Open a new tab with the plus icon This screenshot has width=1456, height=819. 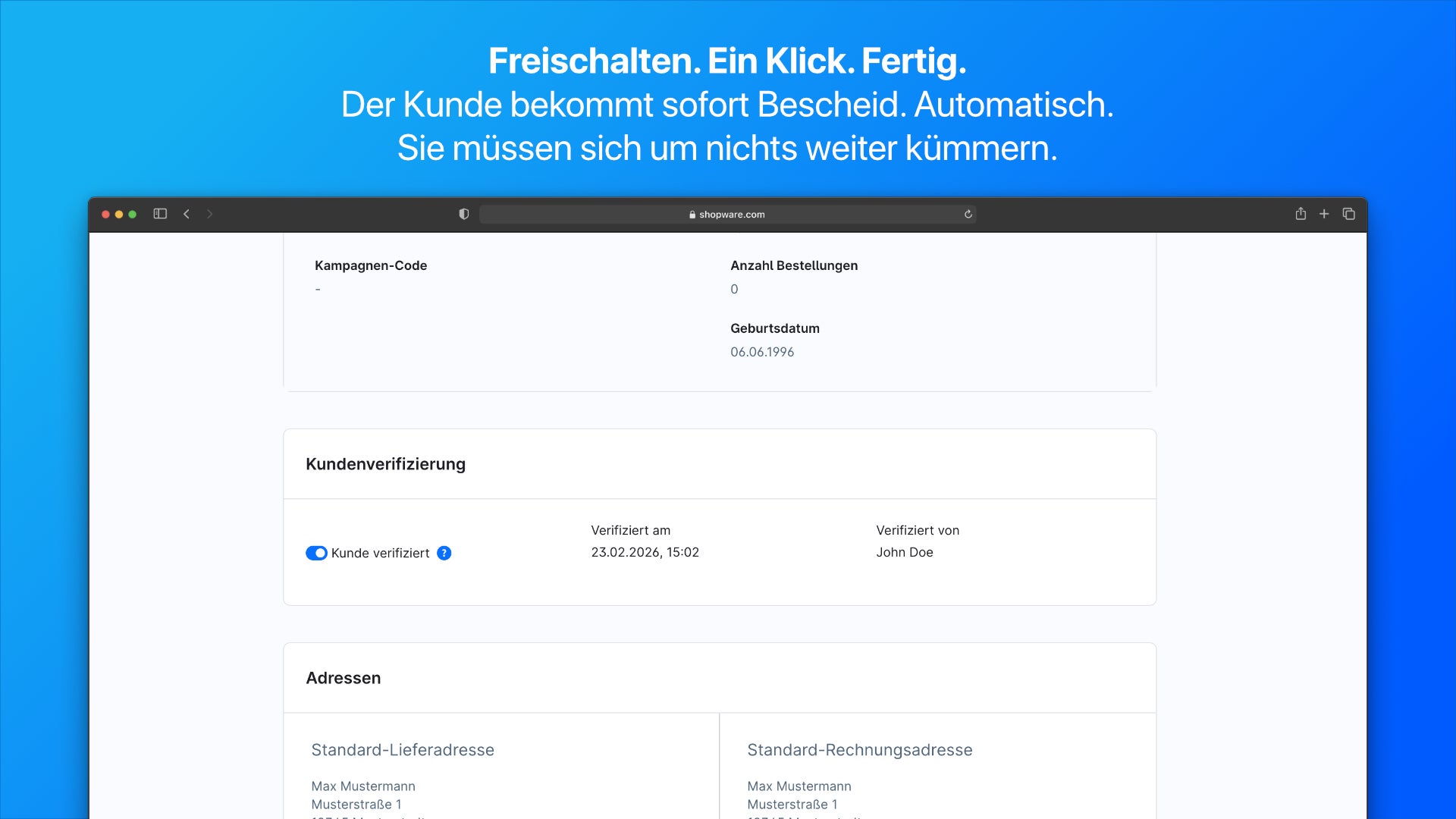click(x=1325, y=214)
